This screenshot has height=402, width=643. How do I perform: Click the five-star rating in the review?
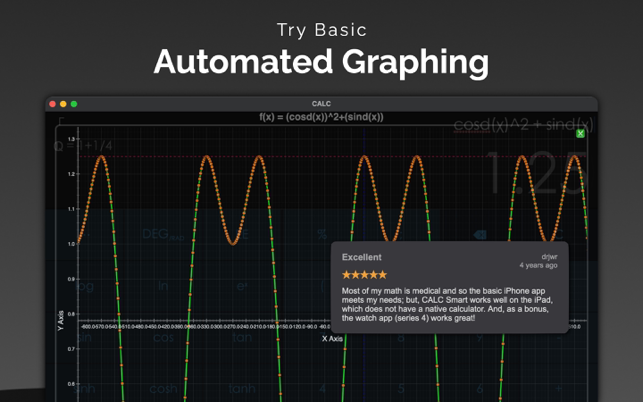(x=364, y=275)
